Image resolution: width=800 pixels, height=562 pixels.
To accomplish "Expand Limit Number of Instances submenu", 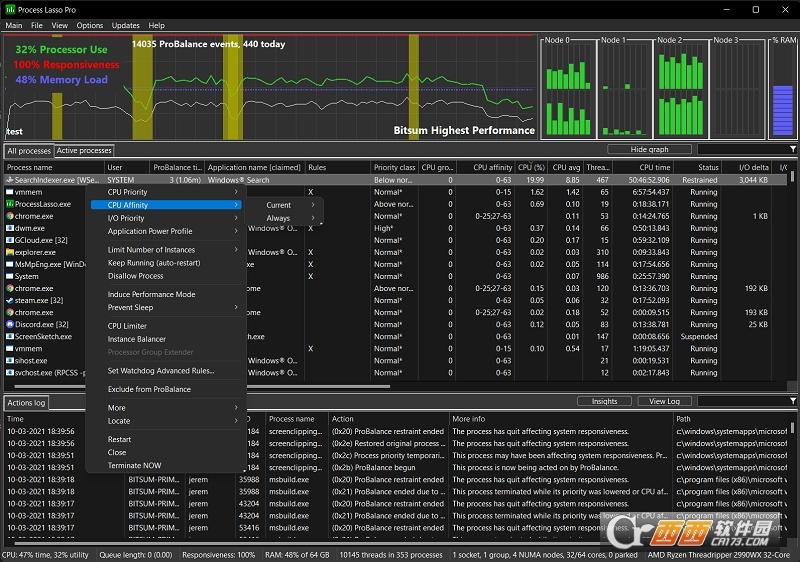I will click(166, 250).
